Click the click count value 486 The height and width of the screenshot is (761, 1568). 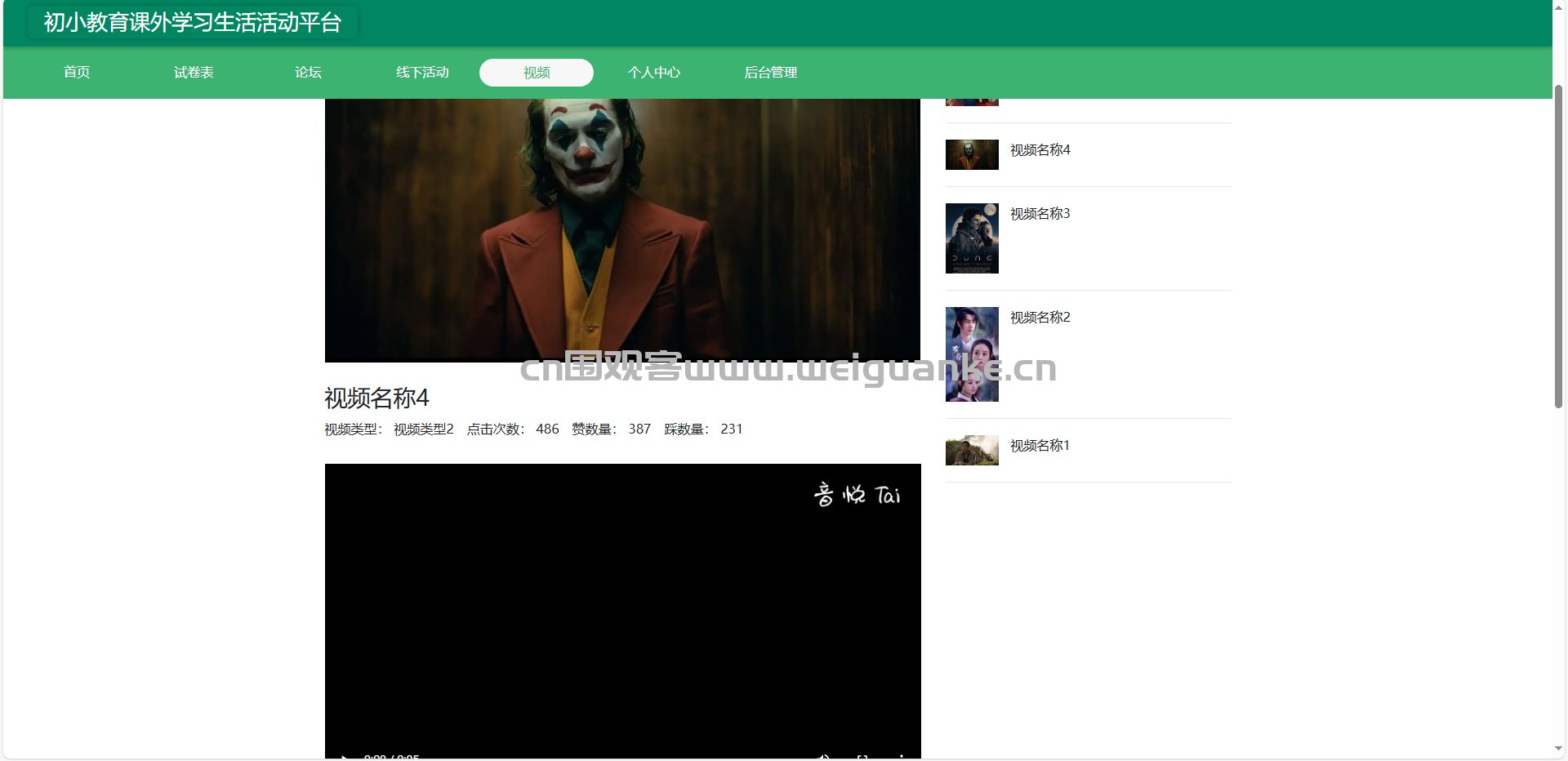(547, 429)
